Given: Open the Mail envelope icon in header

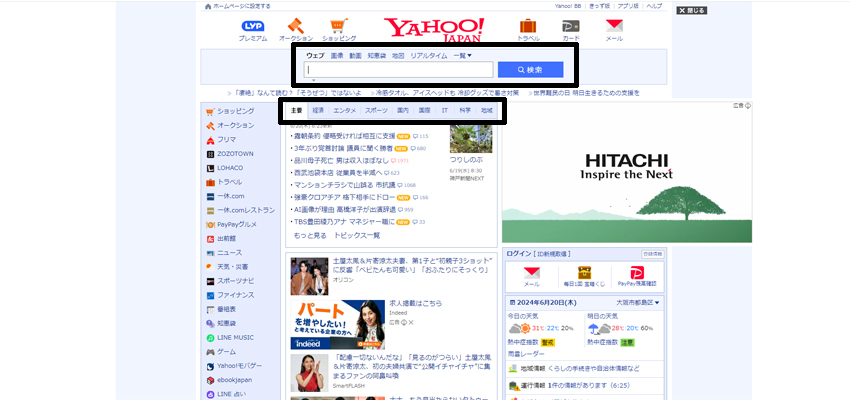Looking at the screenshot, I should pyautogui.click(x=614, y=26).
